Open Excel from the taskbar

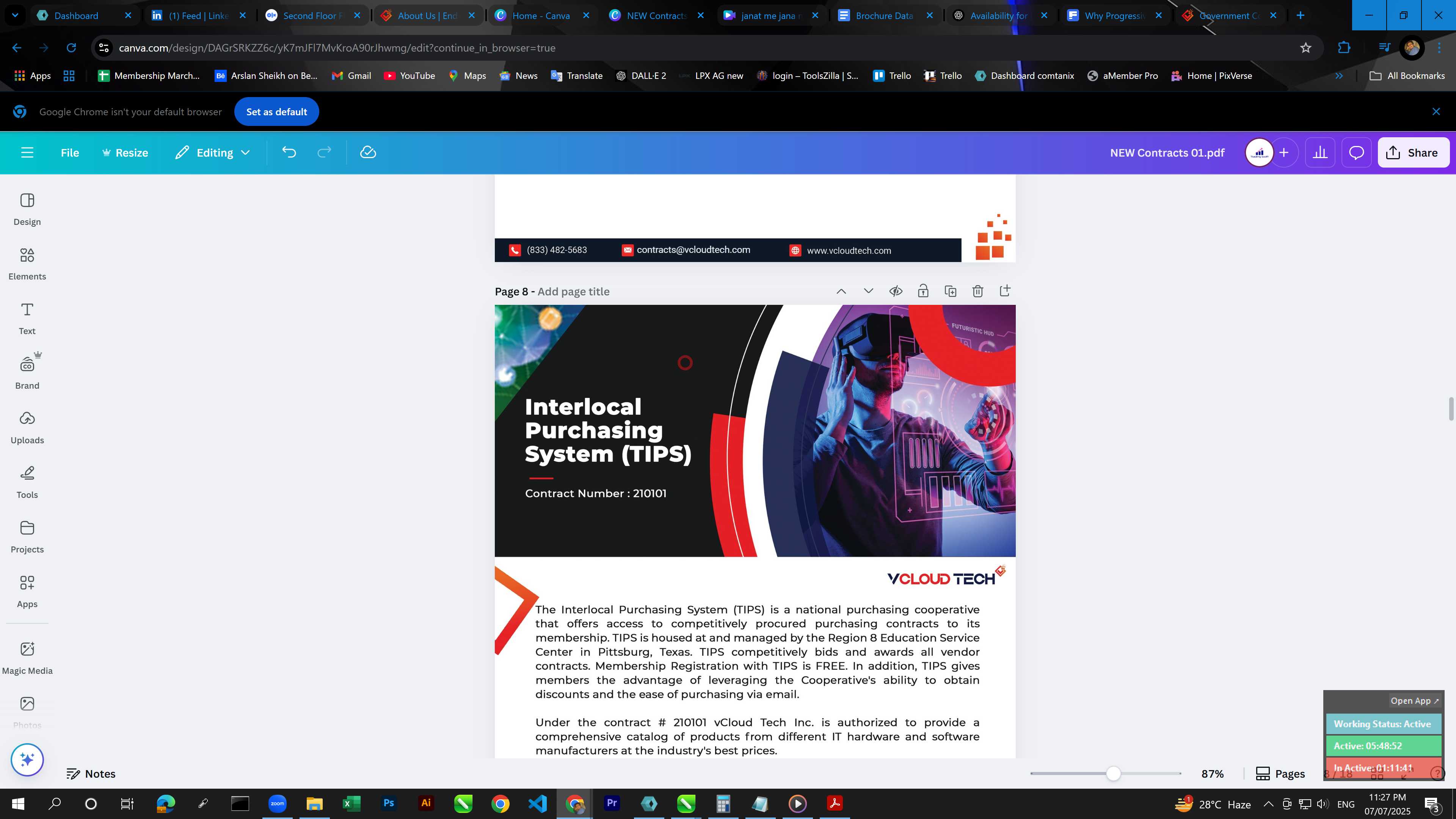coord(351,804)
